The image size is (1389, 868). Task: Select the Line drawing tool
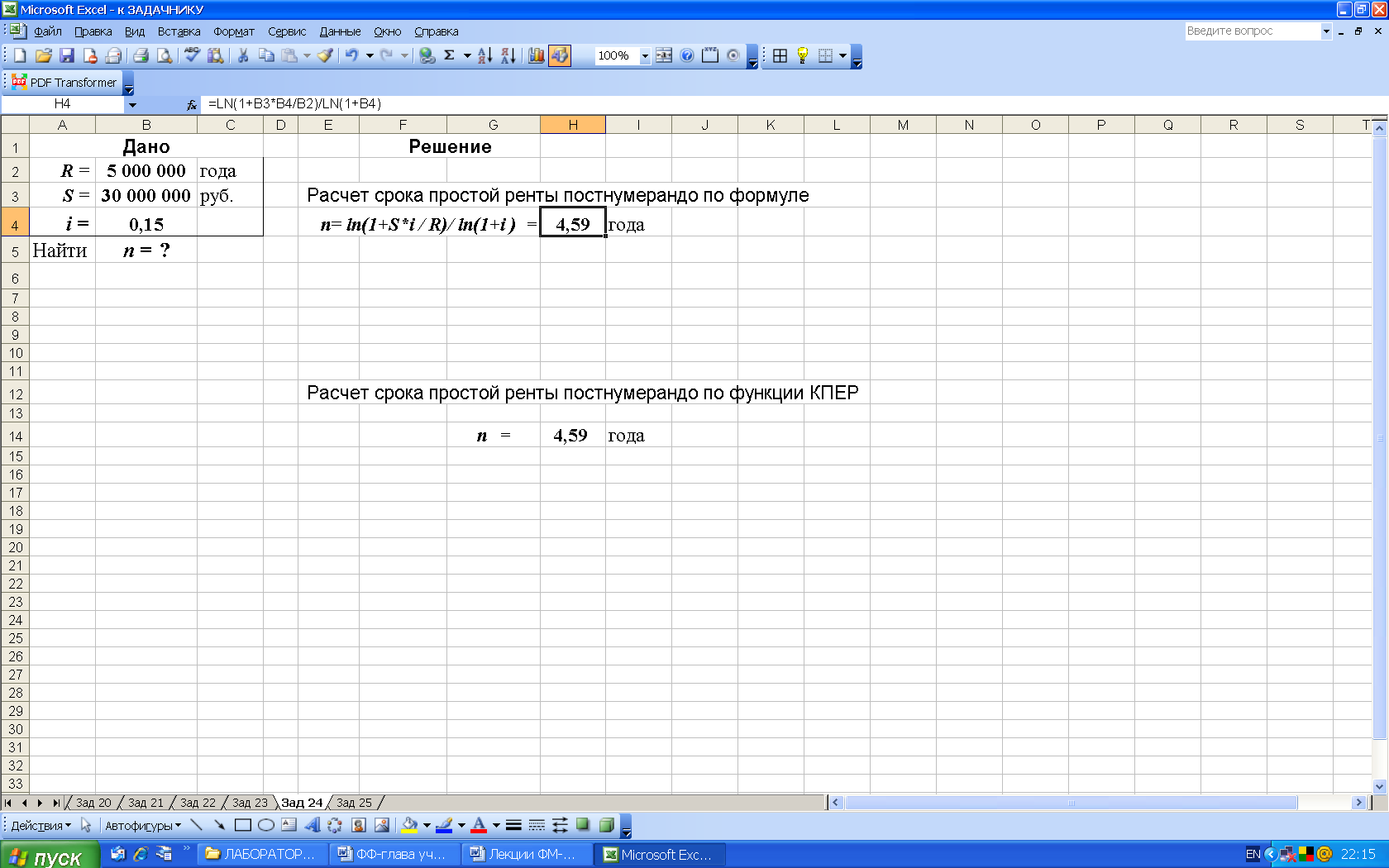click(196, 825)
